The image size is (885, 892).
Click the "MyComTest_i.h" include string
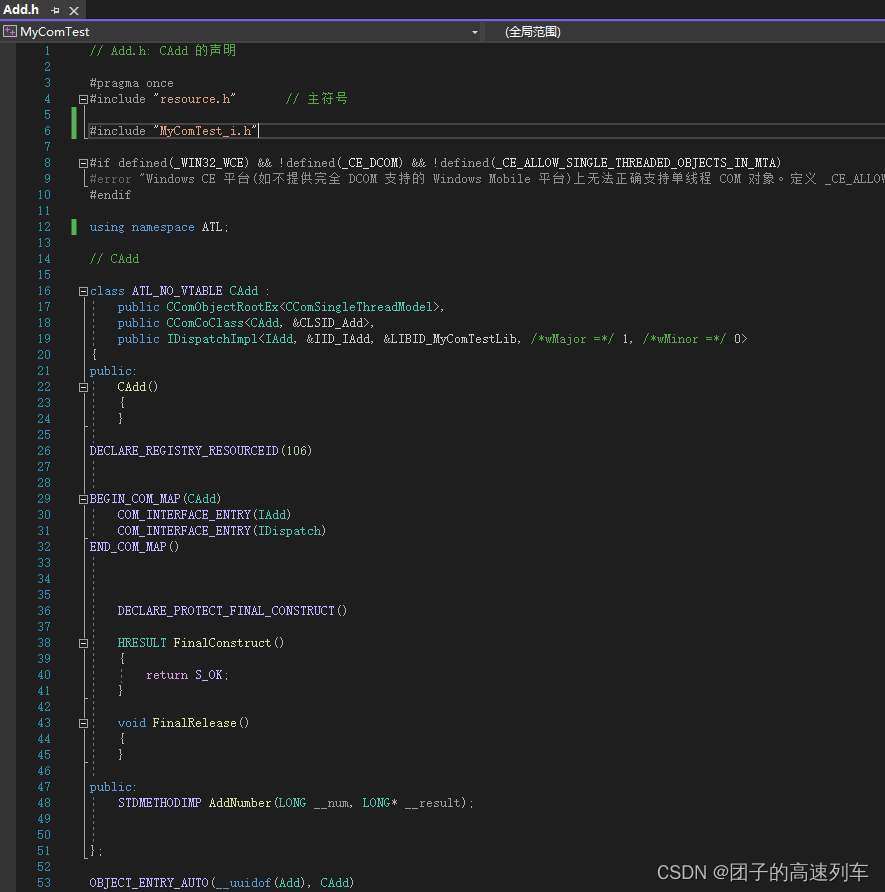click(x=205, y=131)
